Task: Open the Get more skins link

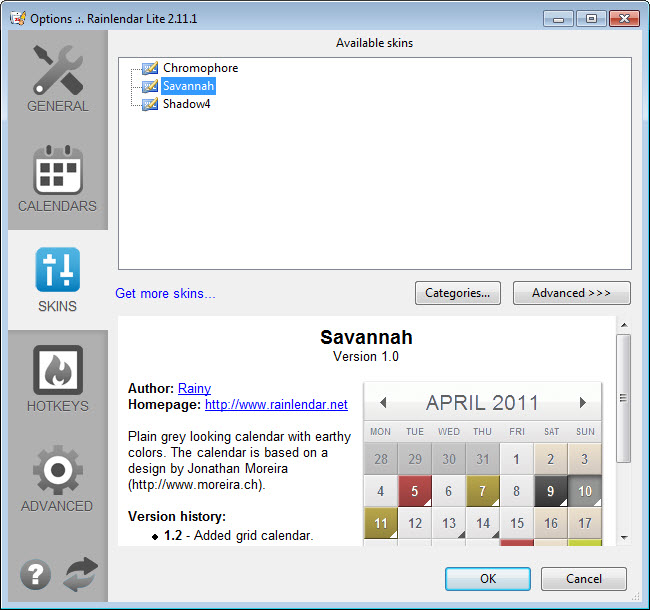Action: [165, 293]
